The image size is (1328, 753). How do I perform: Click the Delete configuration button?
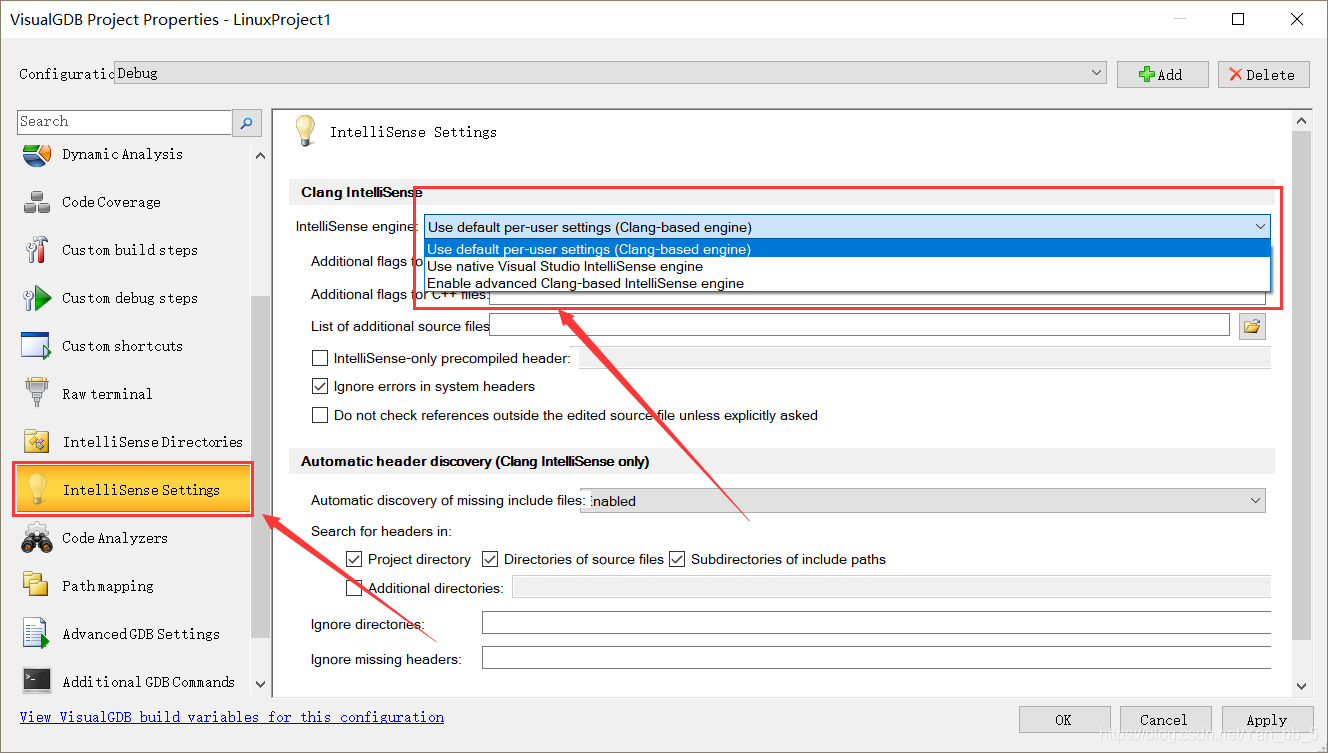[1264, 74]
